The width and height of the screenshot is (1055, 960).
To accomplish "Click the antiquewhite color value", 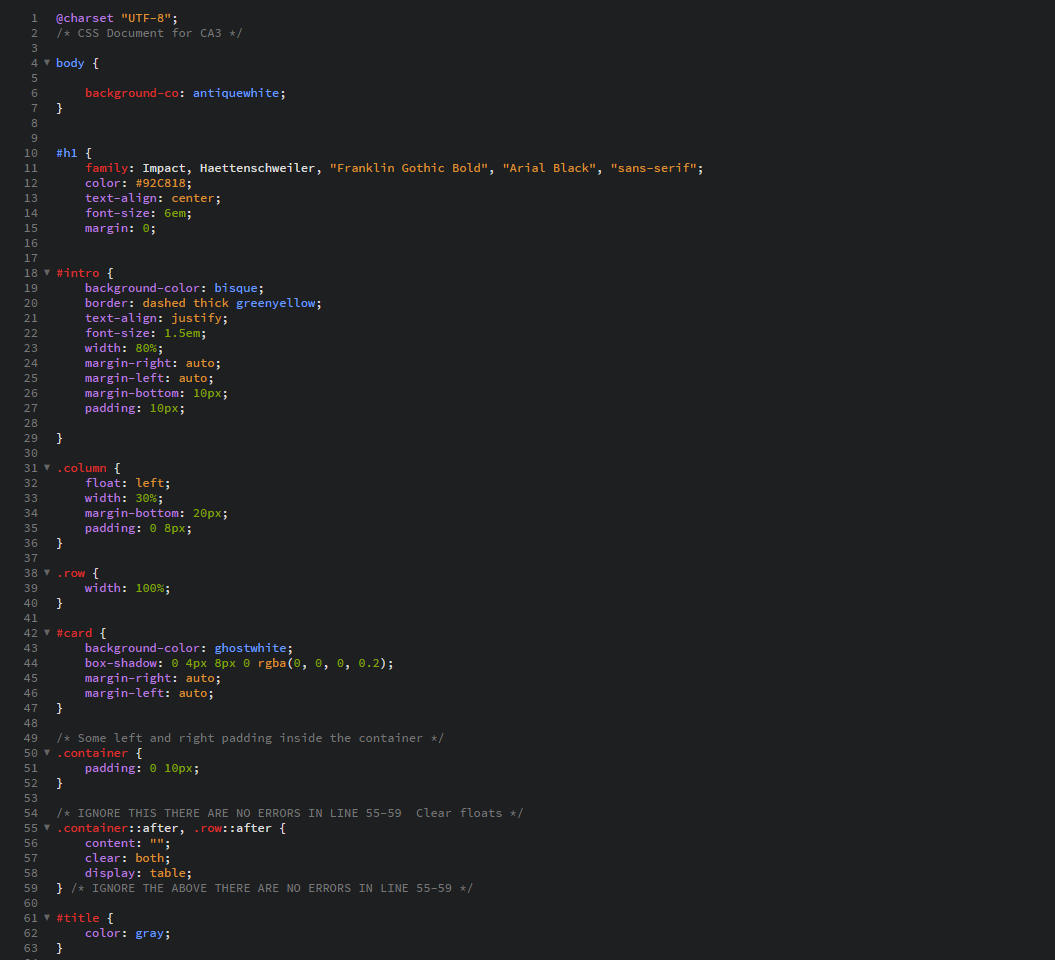I will tap(236, 93).
